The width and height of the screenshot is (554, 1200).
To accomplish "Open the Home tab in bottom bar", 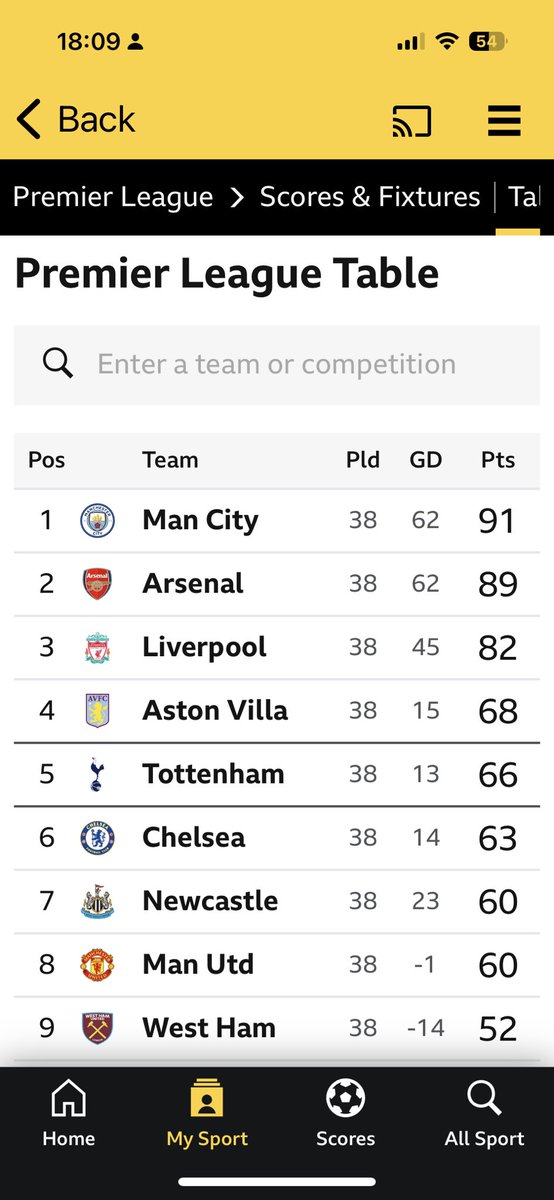I will (x=68, y=1114).
